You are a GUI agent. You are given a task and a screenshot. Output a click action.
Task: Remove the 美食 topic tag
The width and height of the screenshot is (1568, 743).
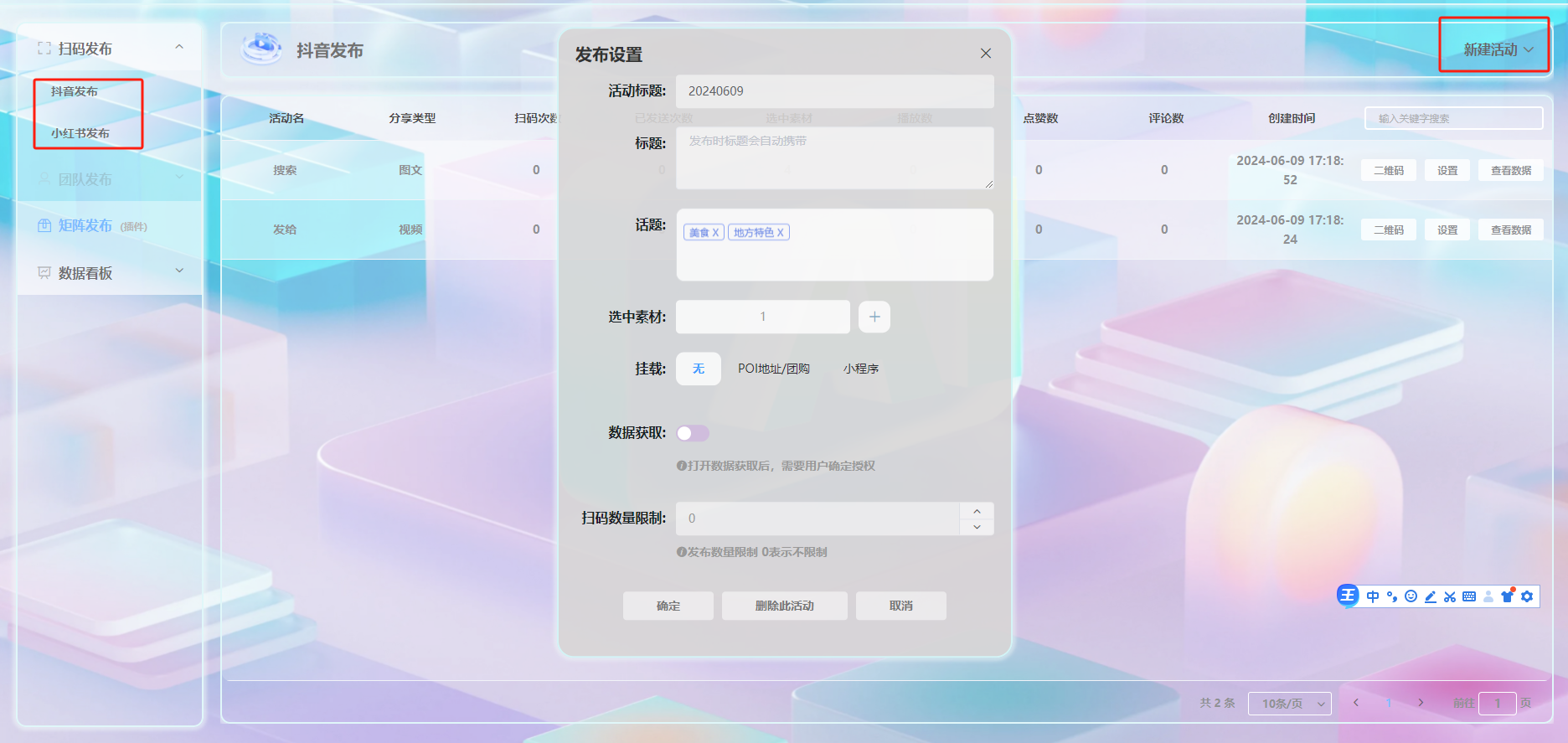715,233
